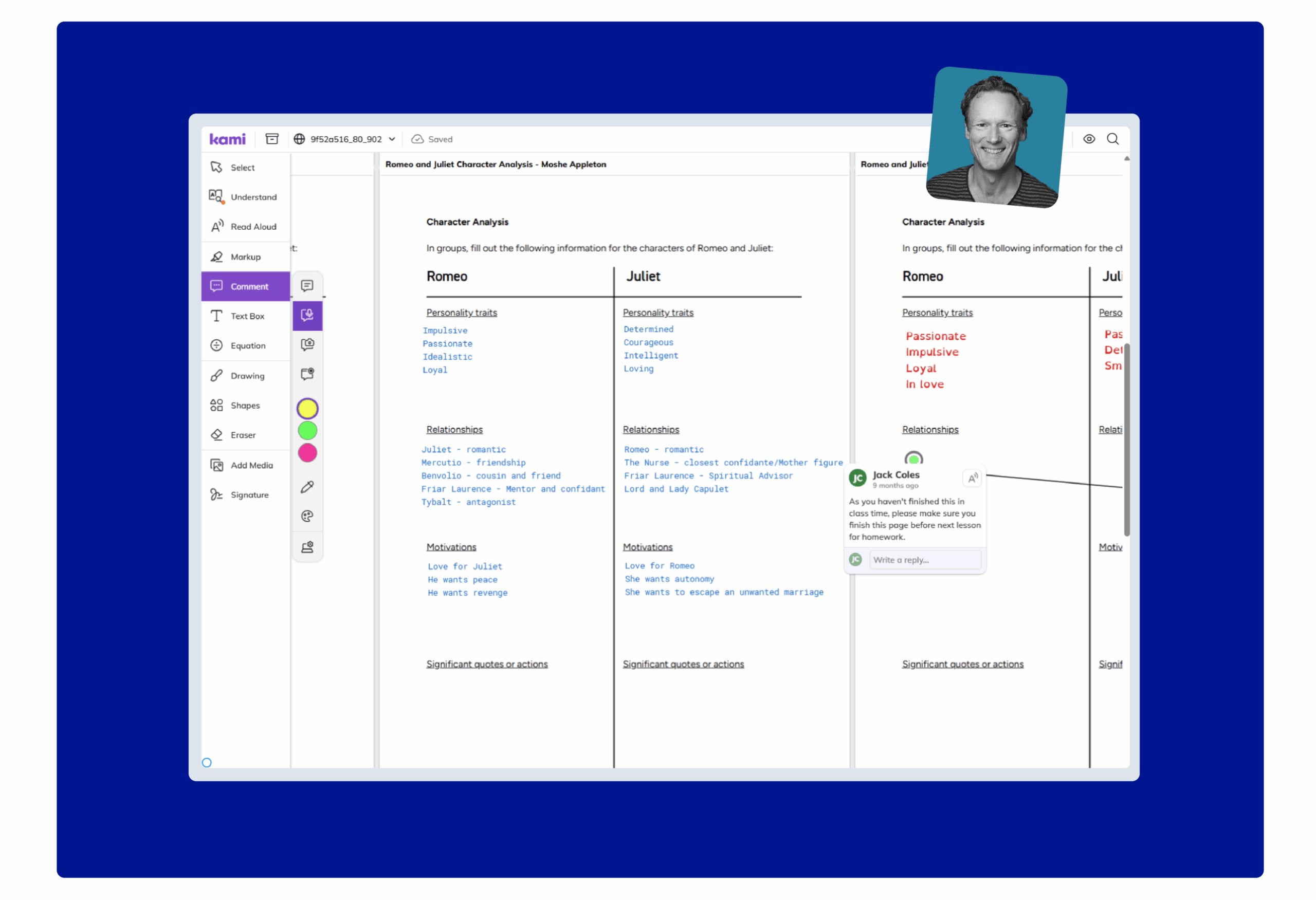Click the Jack Coles name in comment
The image size is (1316, 900).
895,474
